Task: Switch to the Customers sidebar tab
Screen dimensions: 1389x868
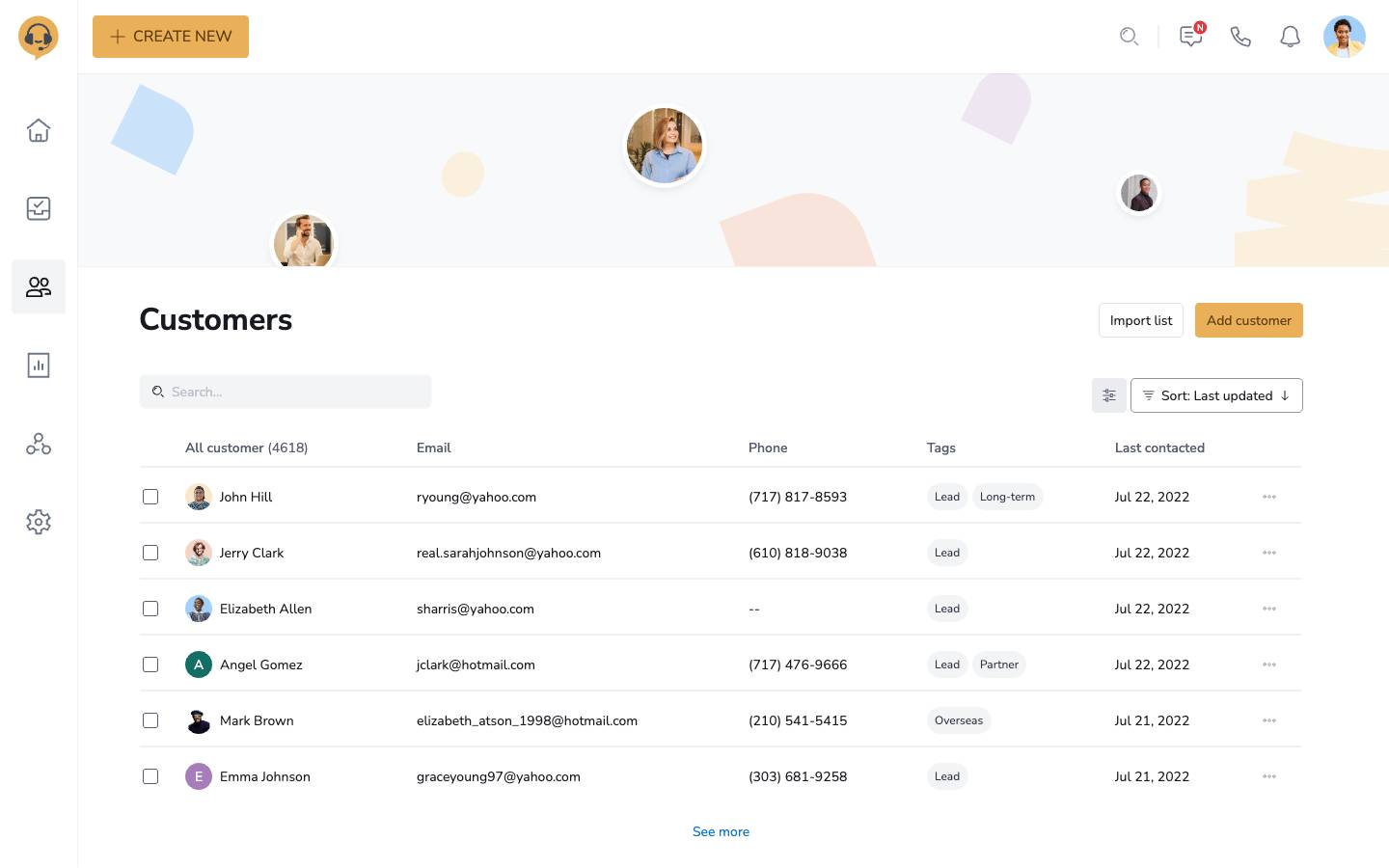Action: (x=39, y=286)
